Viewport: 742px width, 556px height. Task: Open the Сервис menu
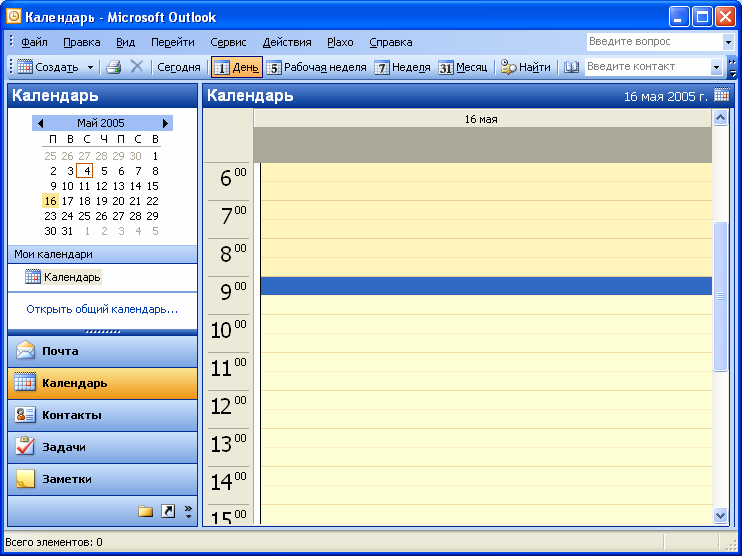(x=228, y=42)
